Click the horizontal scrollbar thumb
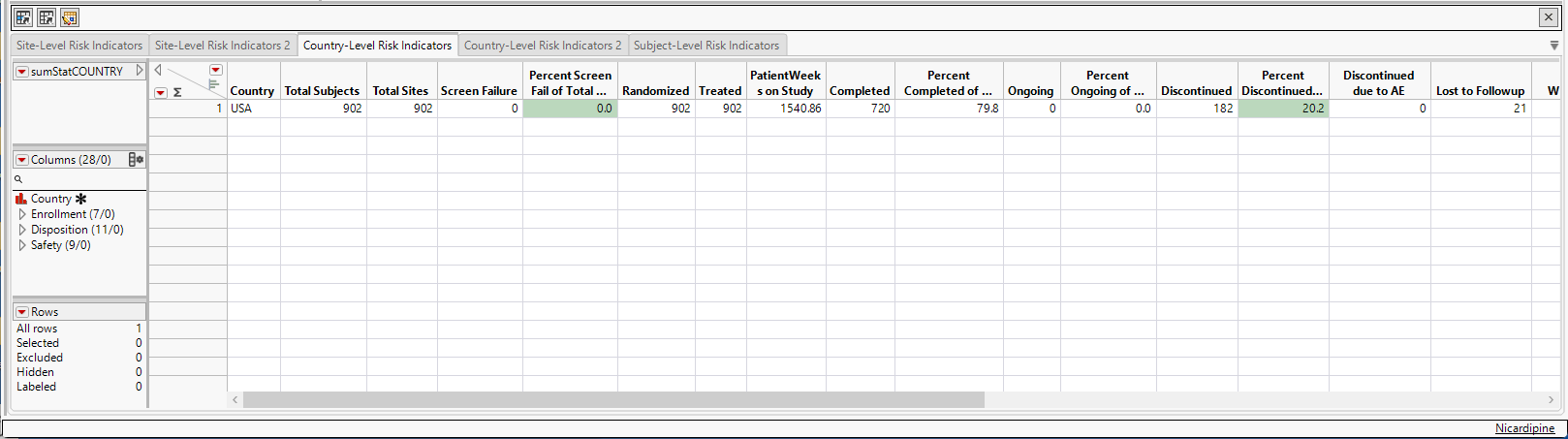Viewport: 1568px width, 439px height. [x=613, y=400]
